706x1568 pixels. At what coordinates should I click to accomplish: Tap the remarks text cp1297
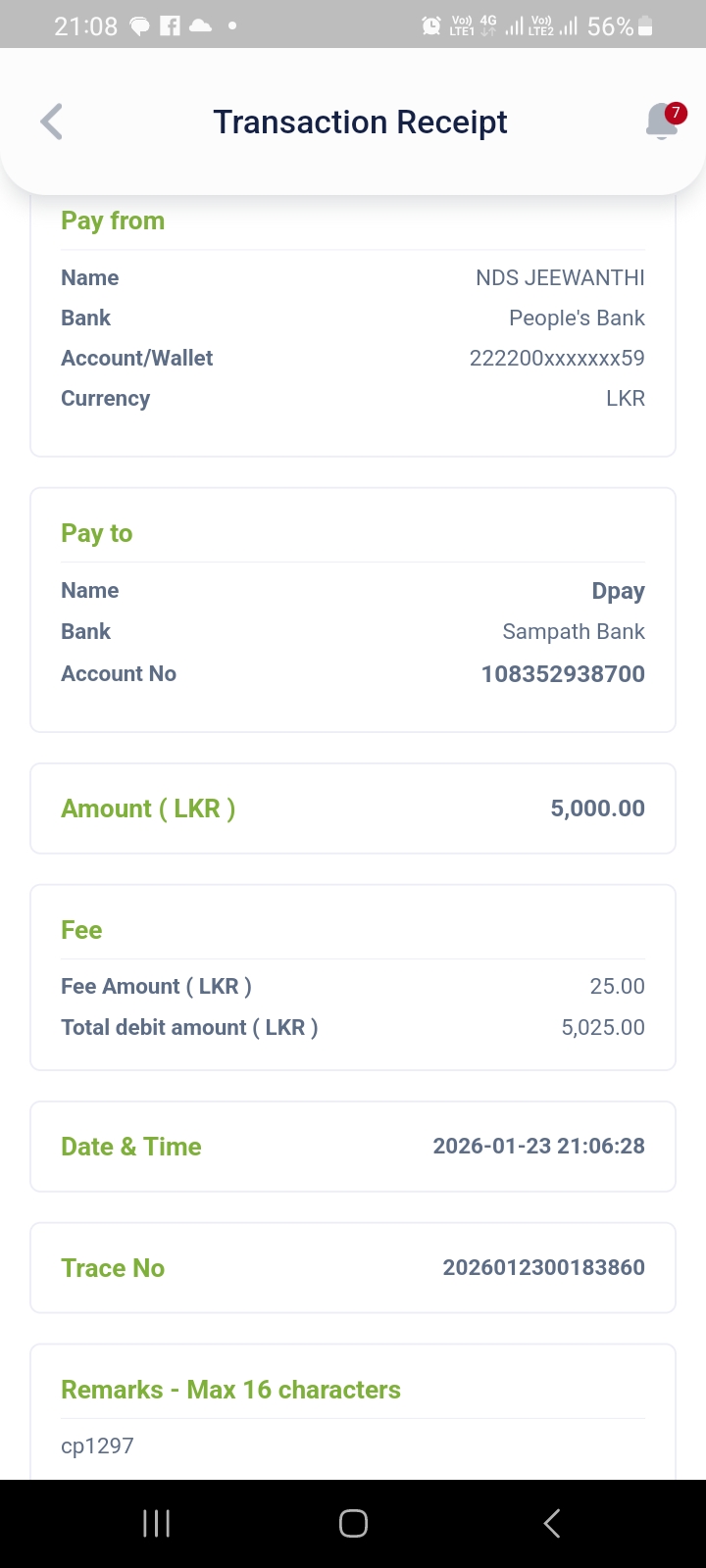97,1445
